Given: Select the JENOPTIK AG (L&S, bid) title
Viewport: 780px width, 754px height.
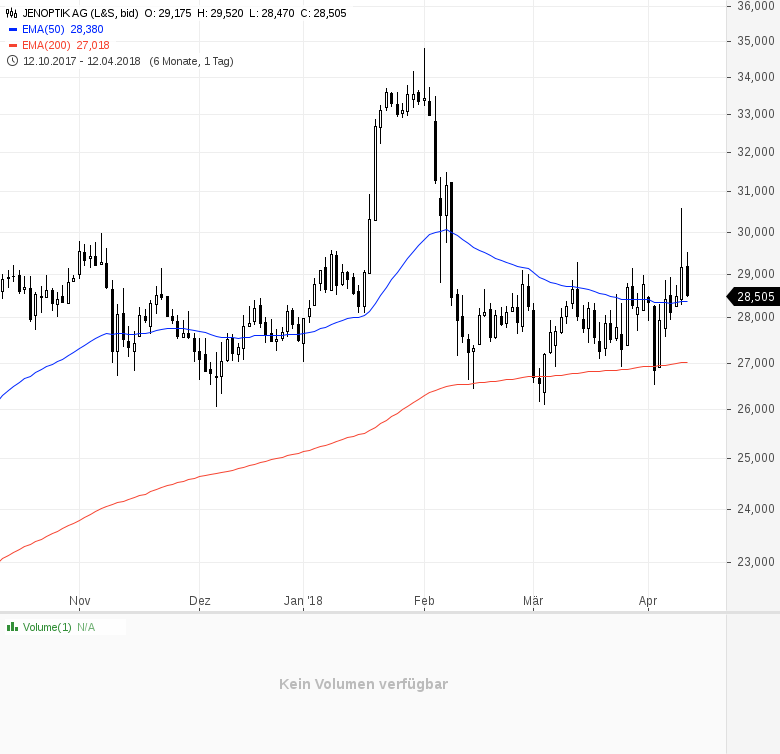Looking at the screenshot, I should [x=81, y=13].
